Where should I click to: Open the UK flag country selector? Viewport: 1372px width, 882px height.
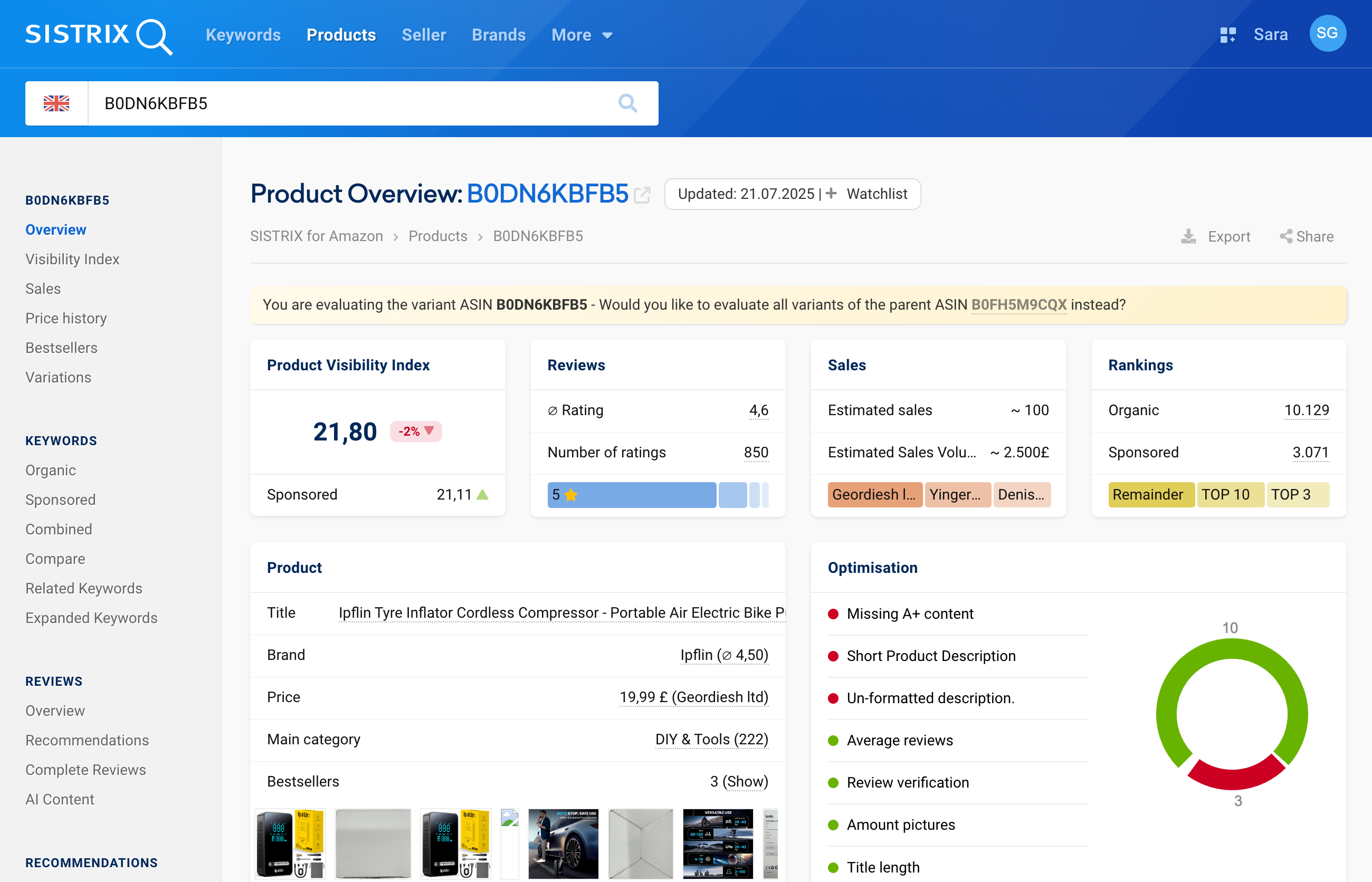coord(56,103)
